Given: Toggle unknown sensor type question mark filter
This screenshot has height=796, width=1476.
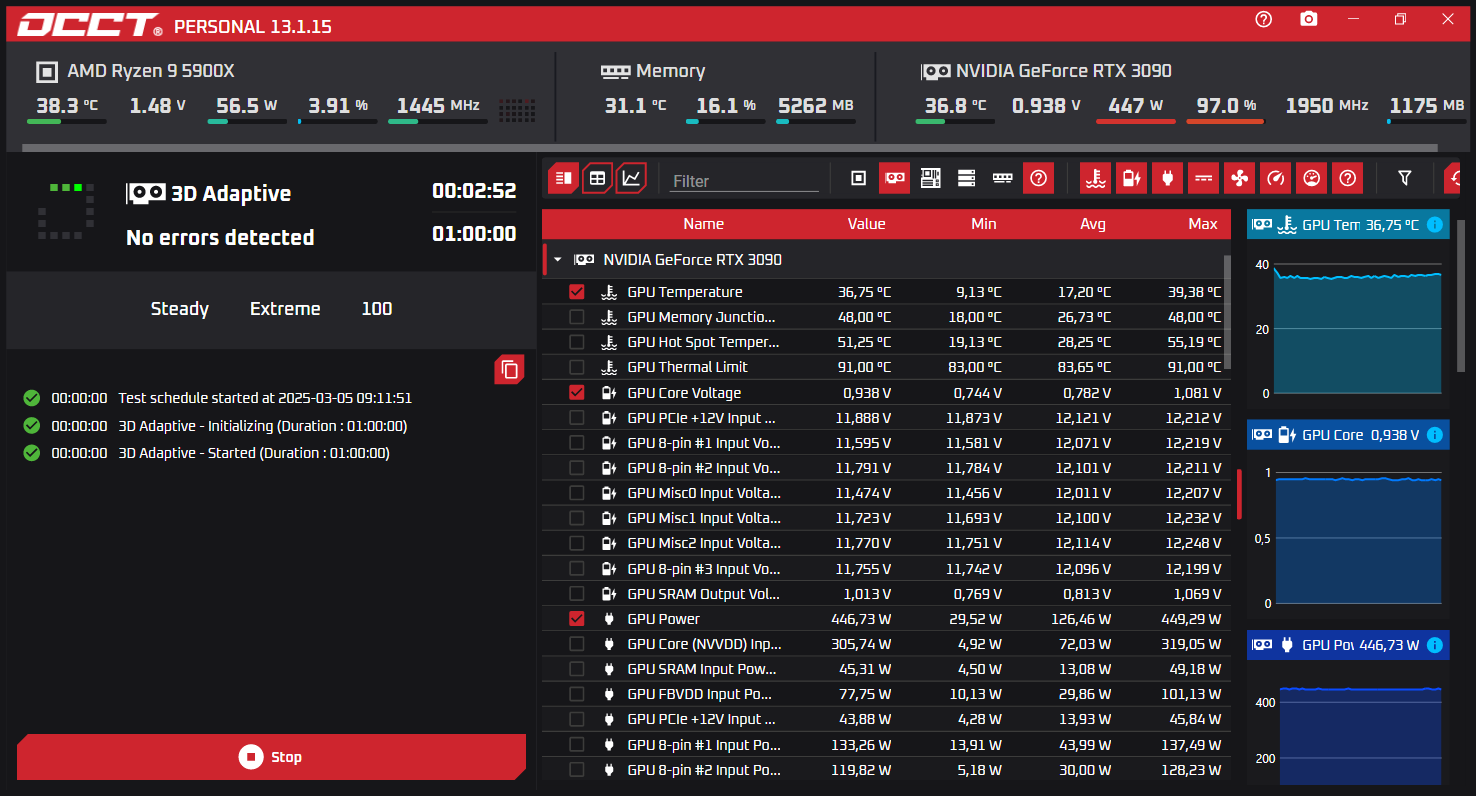Looking at the screenshot, I should [x=1347, y=178].
